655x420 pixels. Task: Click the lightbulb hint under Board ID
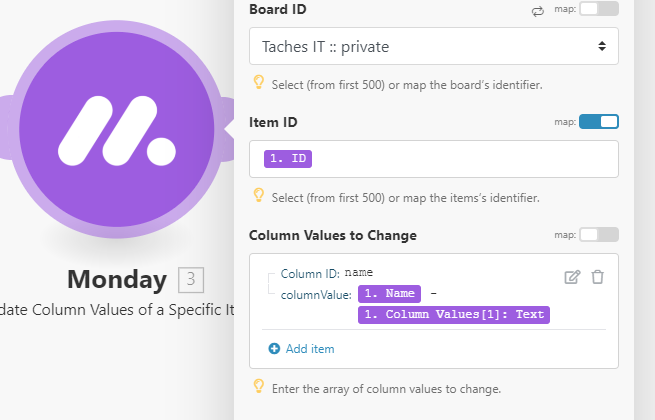click(x=259, y=82)
